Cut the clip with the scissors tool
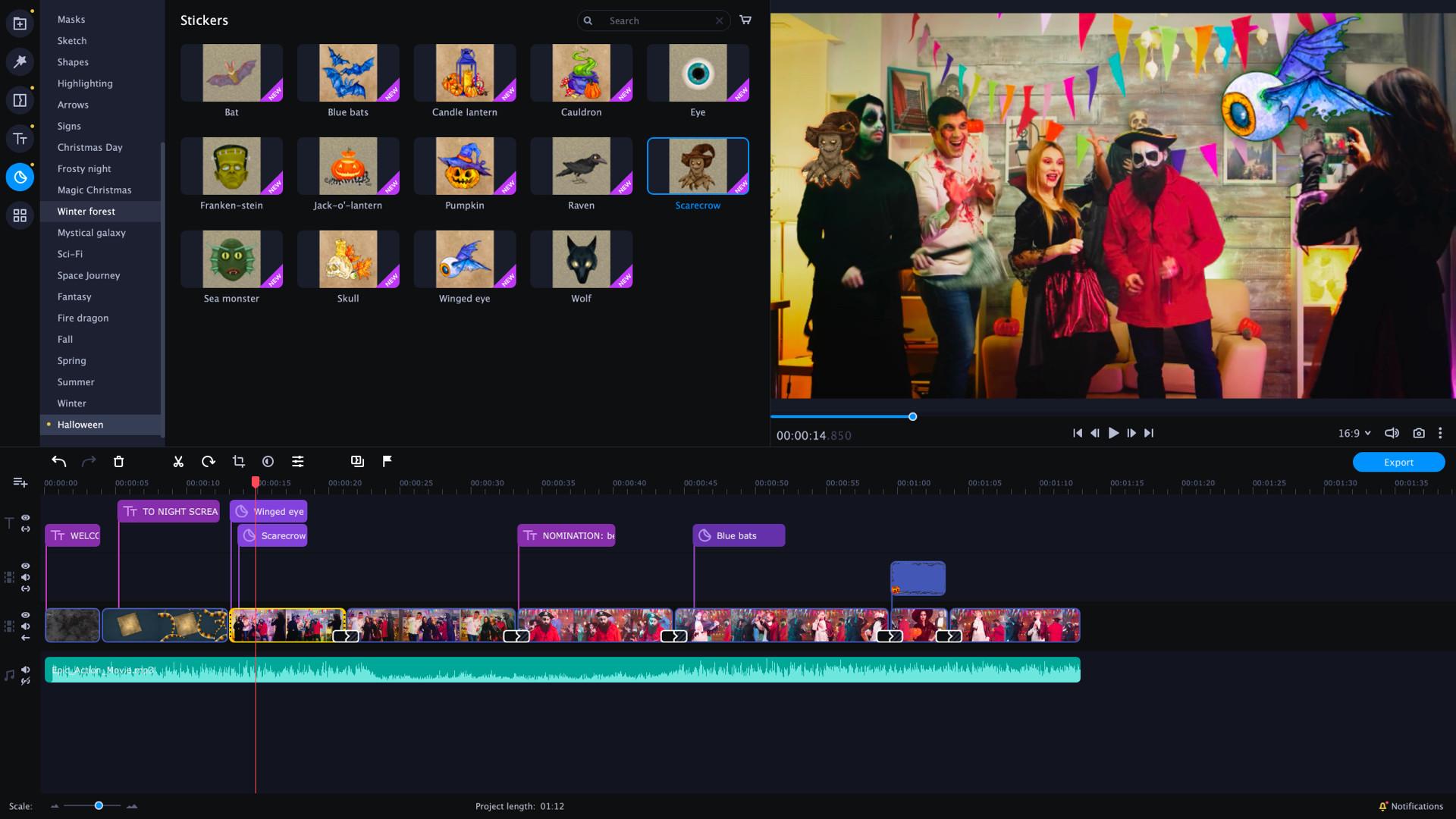The width and height of the screenshot is (1456, 819). click(x=178, y=461)
